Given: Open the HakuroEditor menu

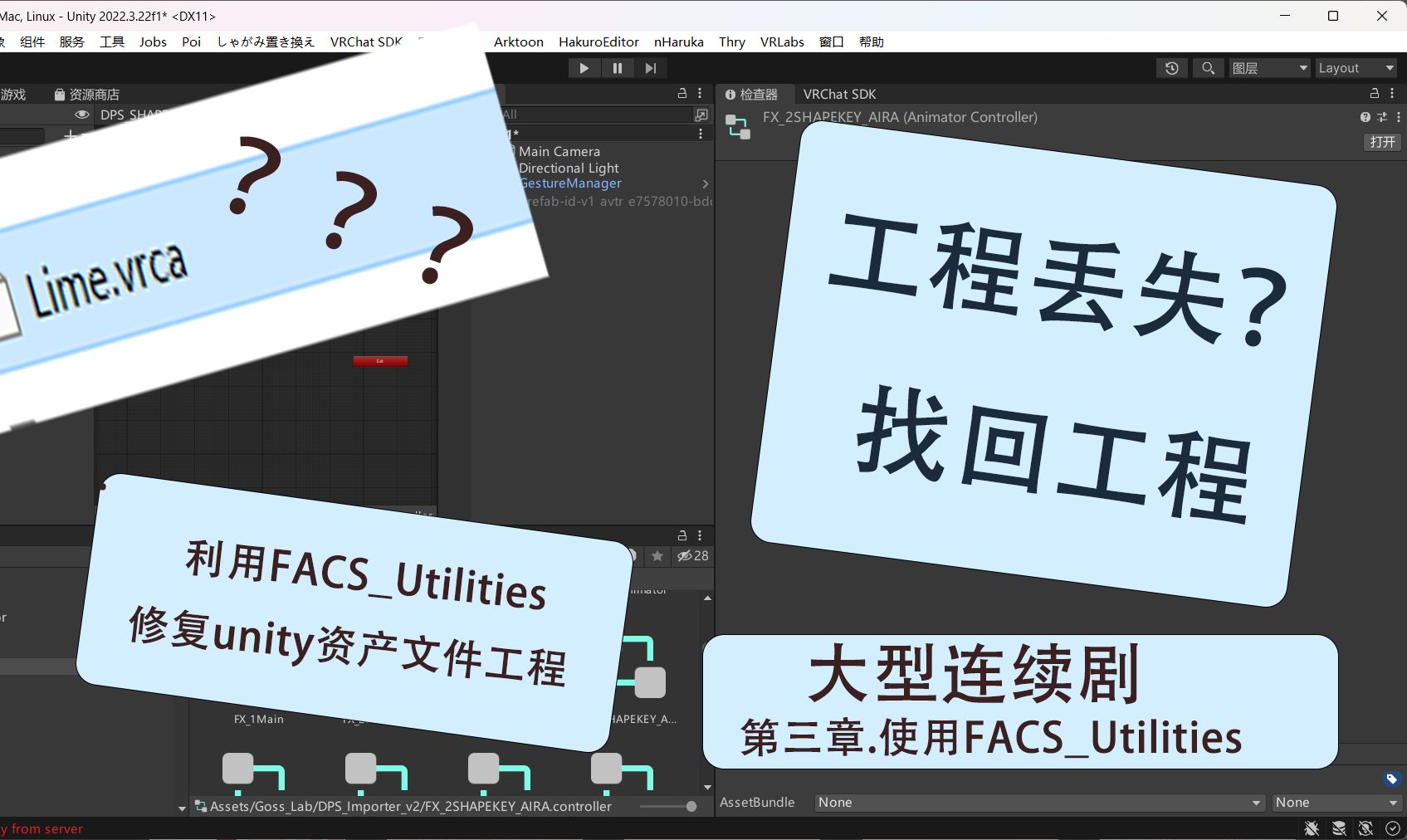Looking at the screenshot, I should coord(598,42).
